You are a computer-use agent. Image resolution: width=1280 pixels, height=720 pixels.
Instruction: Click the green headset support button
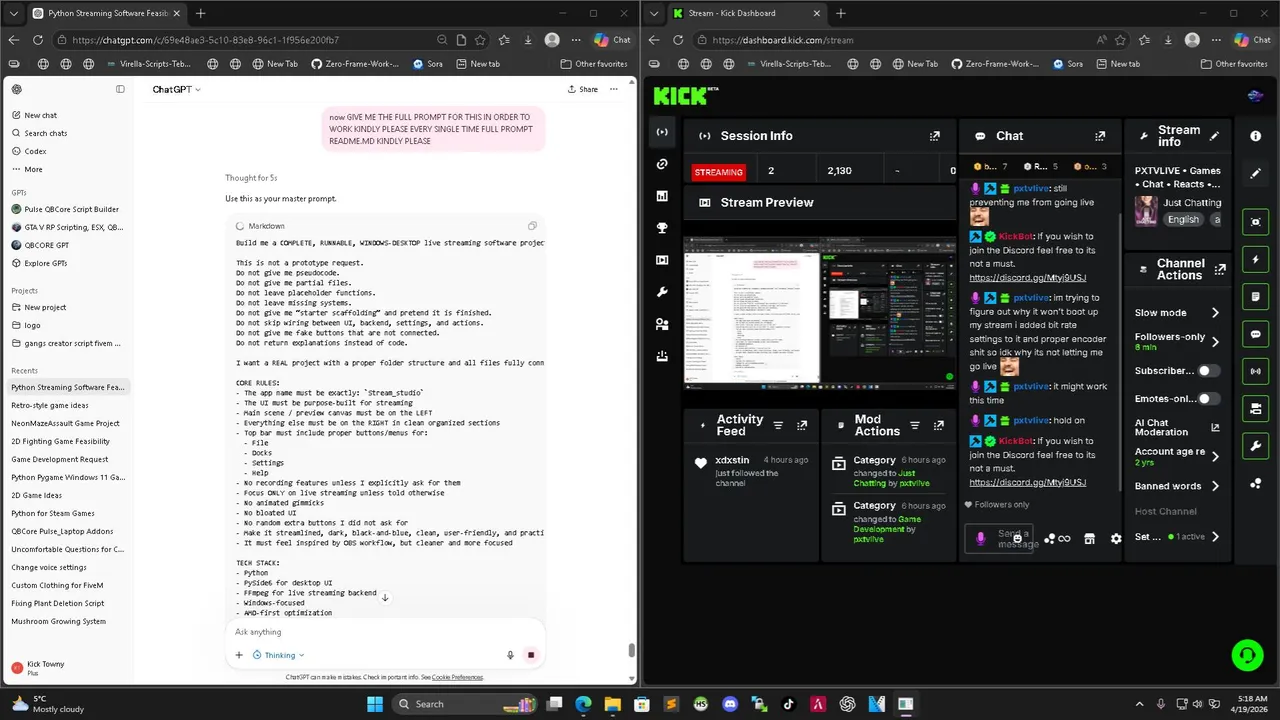click(1247, 655)
